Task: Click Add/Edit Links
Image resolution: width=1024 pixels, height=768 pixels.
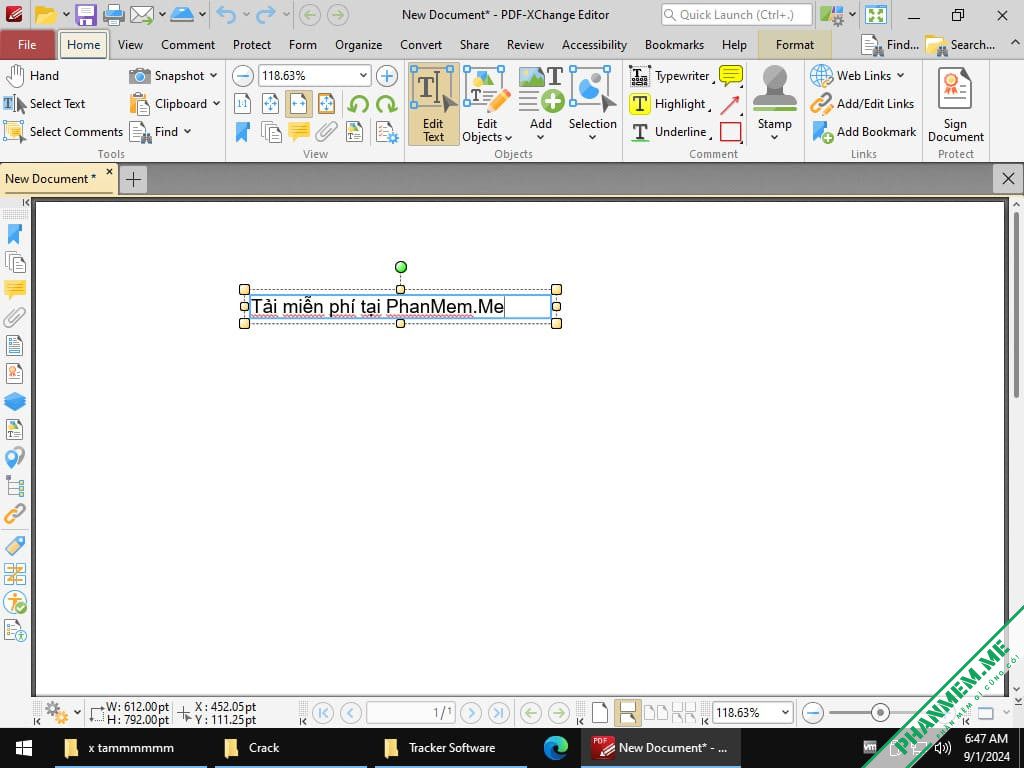Action: [x=863, y=104]
